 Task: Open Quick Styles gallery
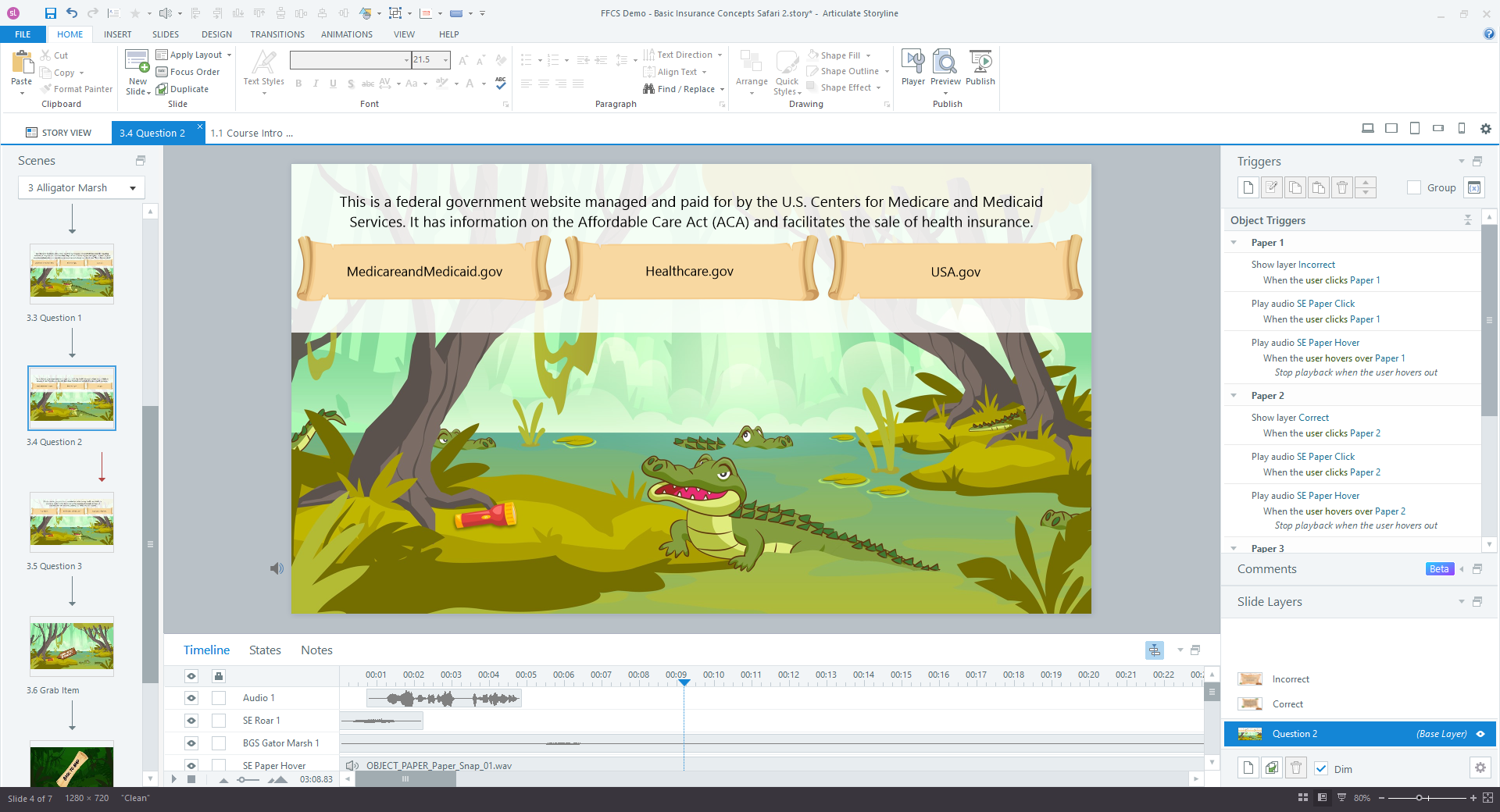(x=787, y=72)
